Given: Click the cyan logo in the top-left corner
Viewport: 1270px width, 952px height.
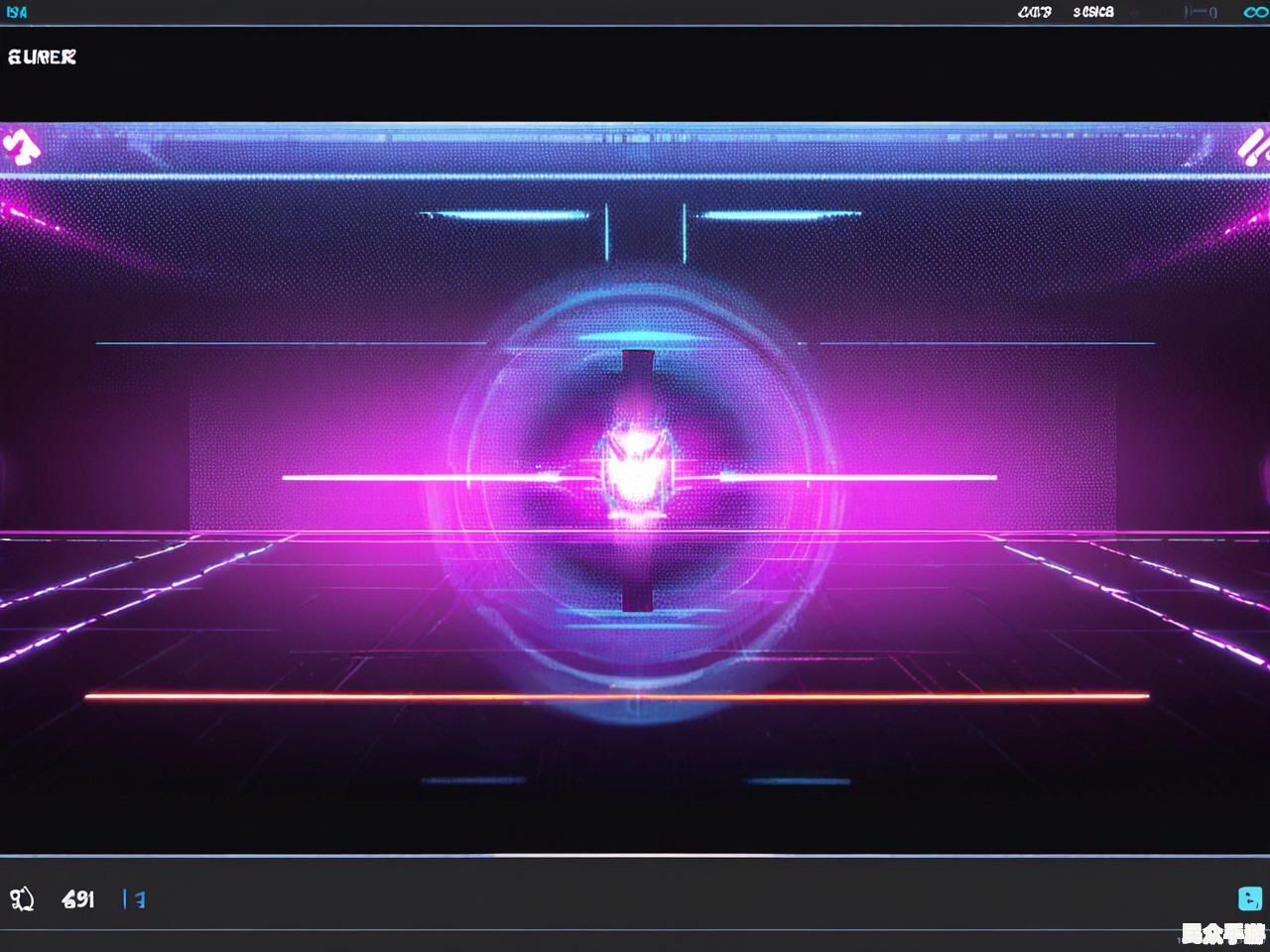Looking at the screenshot, I should click(17, 13).
